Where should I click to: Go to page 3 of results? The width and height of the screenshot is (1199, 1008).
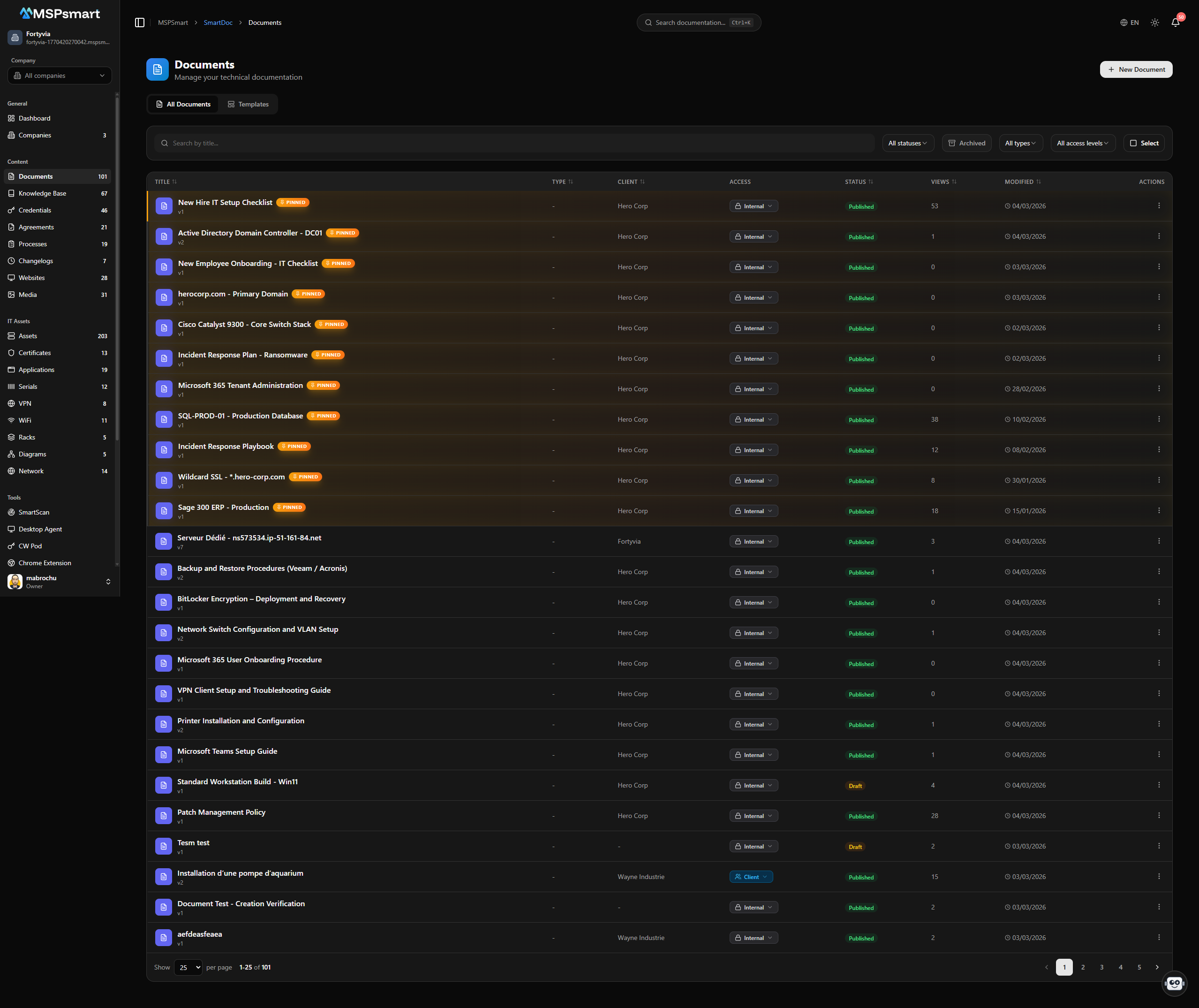point(1101,968)
